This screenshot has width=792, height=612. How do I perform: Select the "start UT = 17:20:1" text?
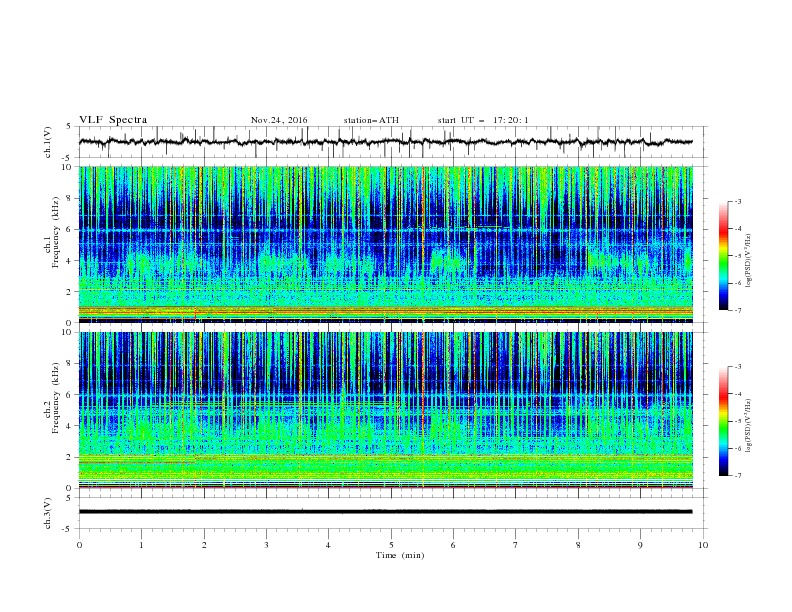click(x=483, y=120)
